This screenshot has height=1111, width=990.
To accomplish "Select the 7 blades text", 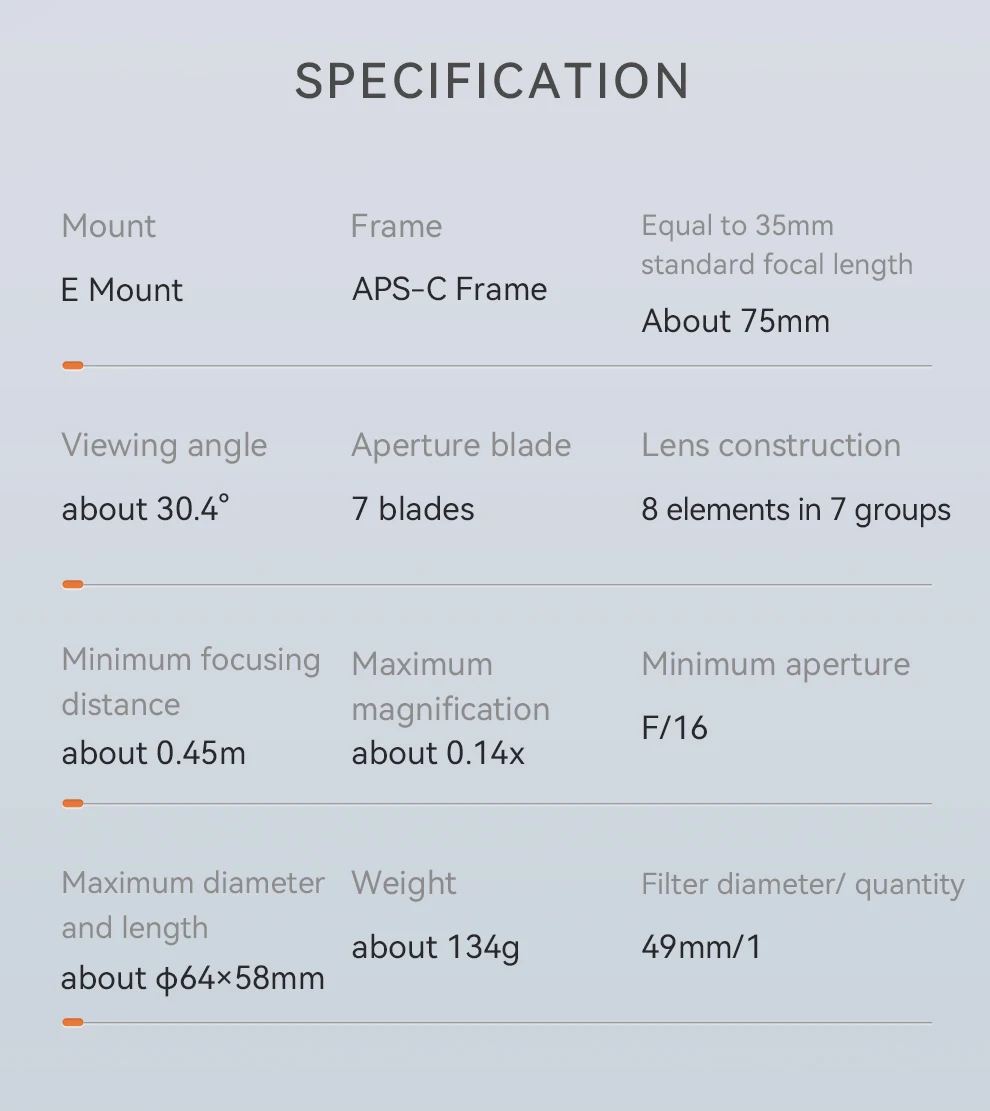I will click(413, 509).
